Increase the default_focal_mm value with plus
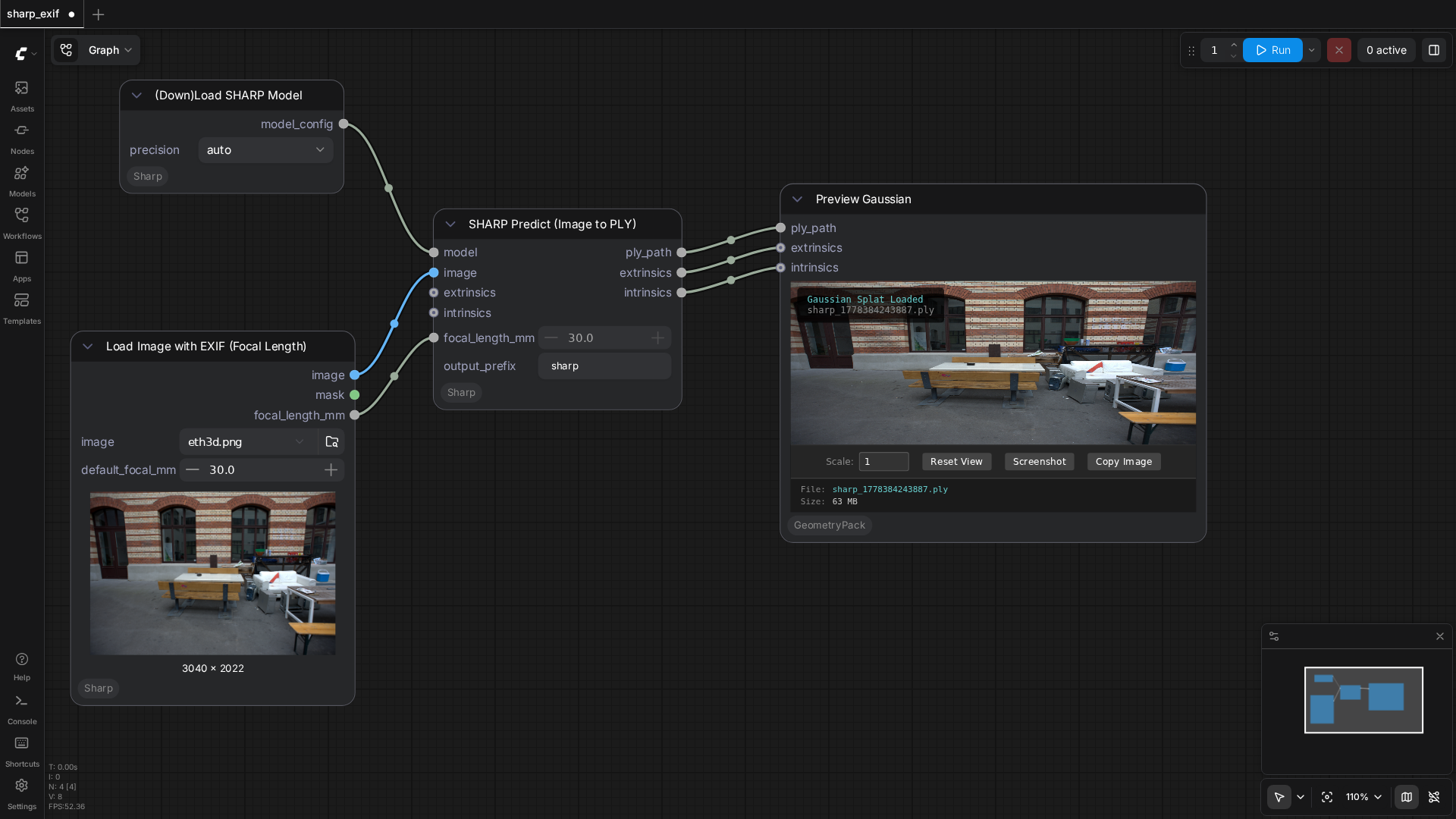The height and width of the screenshot is (819, 1456). pyautogui.click(x=331, y=470)
